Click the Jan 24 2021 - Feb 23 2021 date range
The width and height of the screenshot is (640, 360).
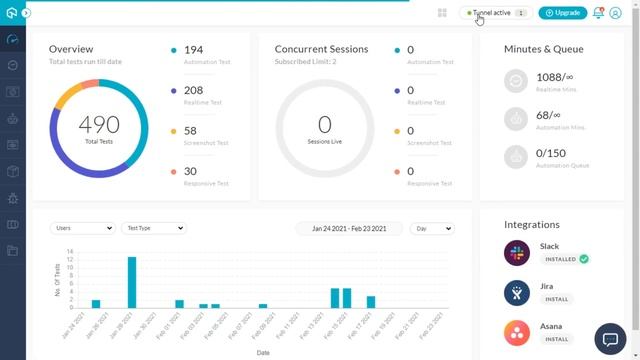click(349, 229)
